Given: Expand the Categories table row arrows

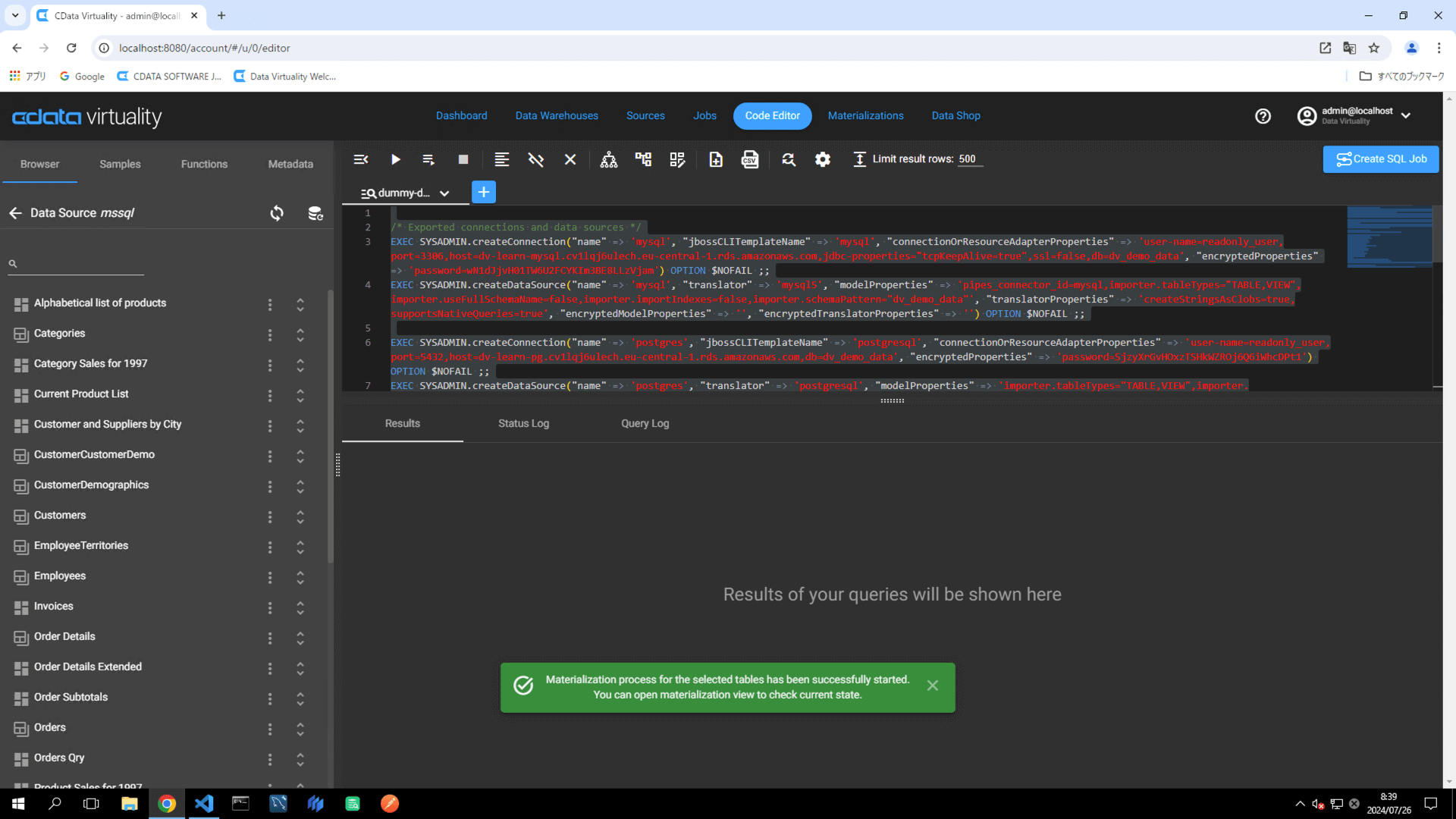Looking at the screenshot, I should click(300, 334).
